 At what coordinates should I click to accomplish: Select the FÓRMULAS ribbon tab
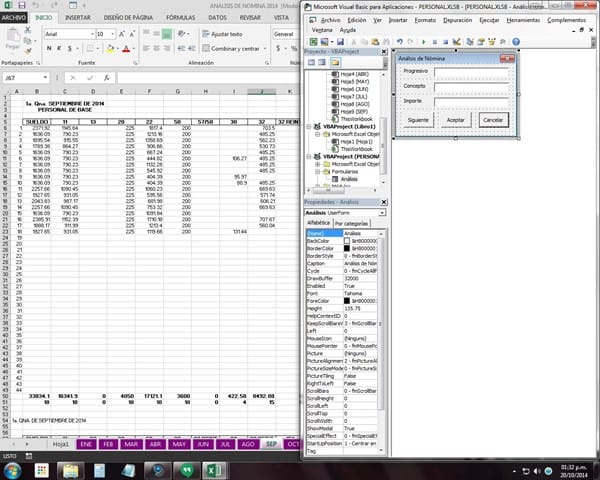pyautogui.click(x=180, y=18)
